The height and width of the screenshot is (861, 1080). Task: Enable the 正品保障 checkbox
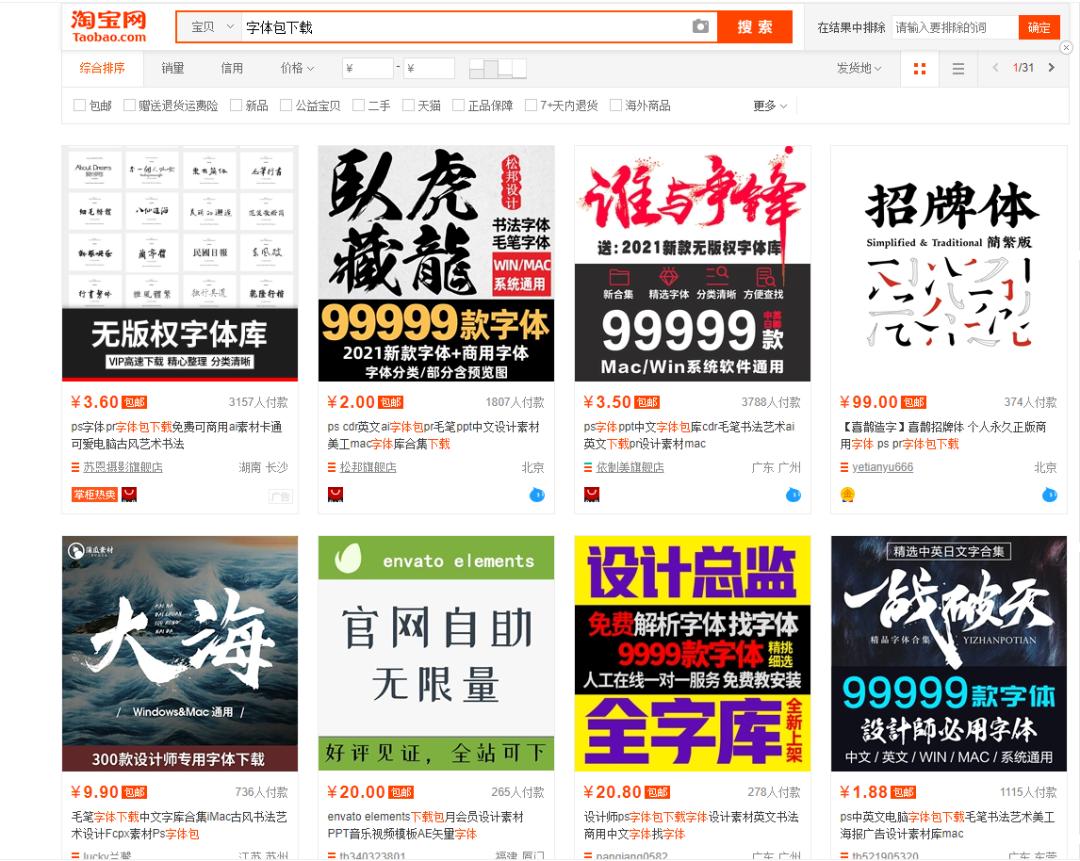pos(458,105)
